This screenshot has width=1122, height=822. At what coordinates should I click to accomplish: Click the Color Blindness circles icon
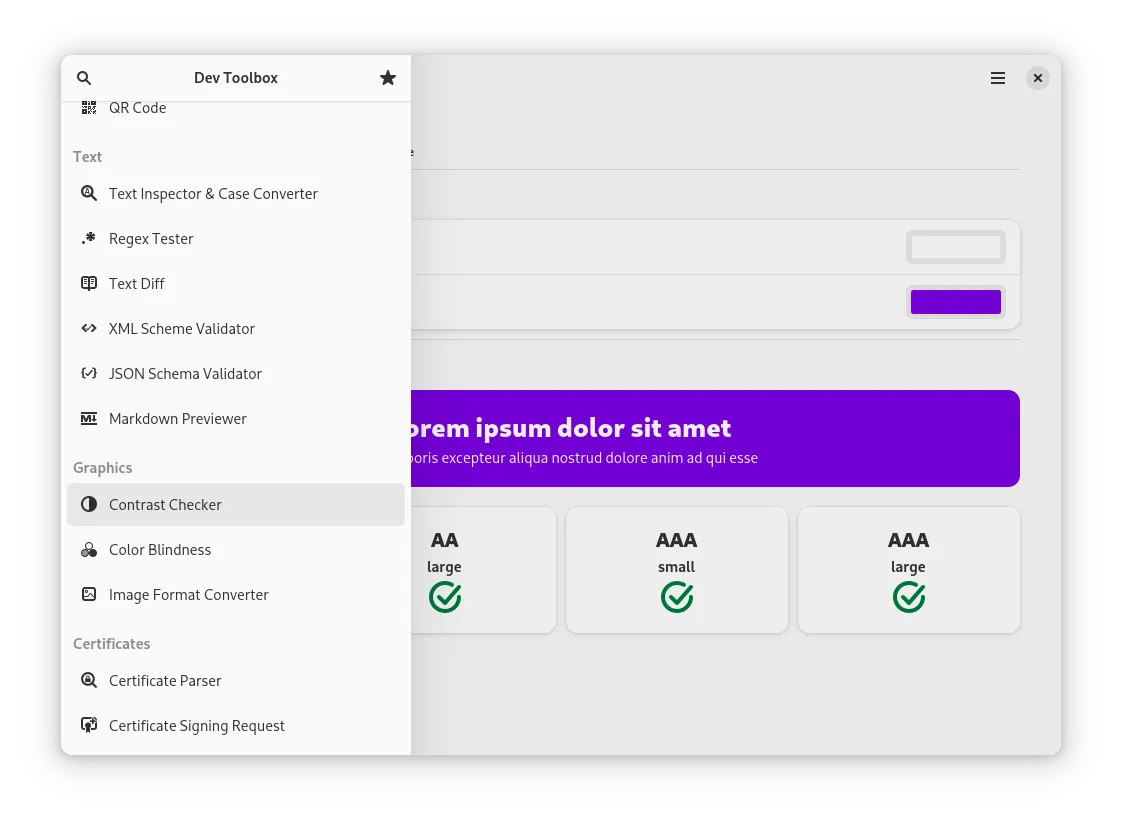(x=89, y=549)
